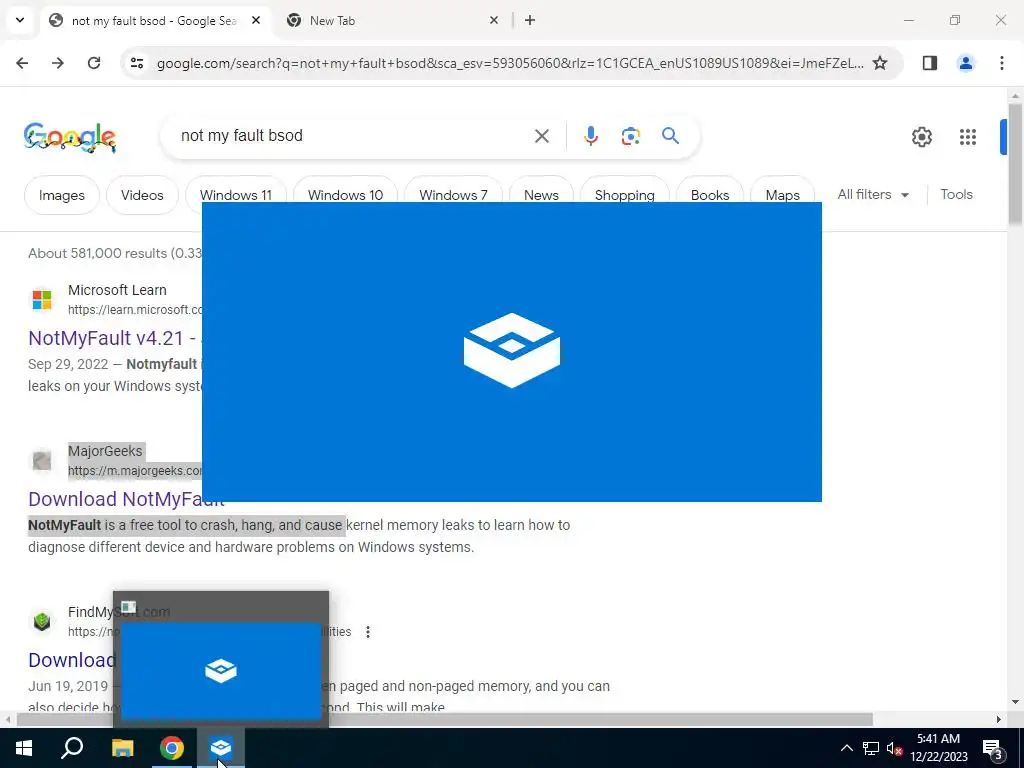Reload the Google search page
This screenshot has height=768, width=1024.
94,63
